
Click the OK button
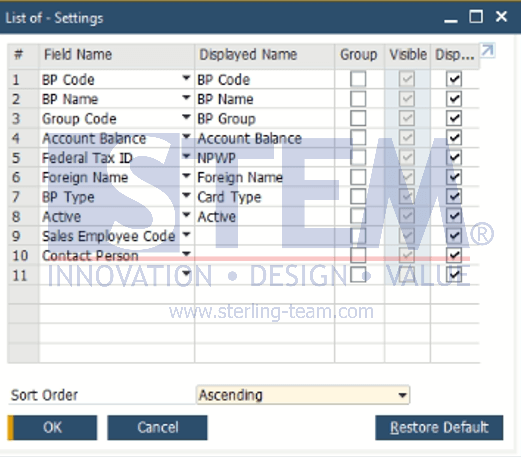pos(52,428)
